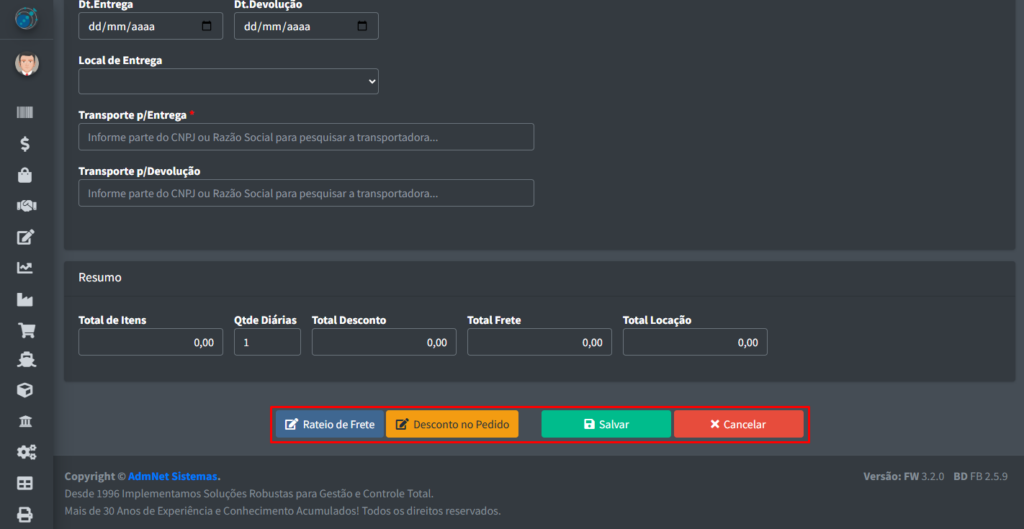Open the Dt.Entrega calendar picker
1024x529 pixels.
[x=207, y=26]
